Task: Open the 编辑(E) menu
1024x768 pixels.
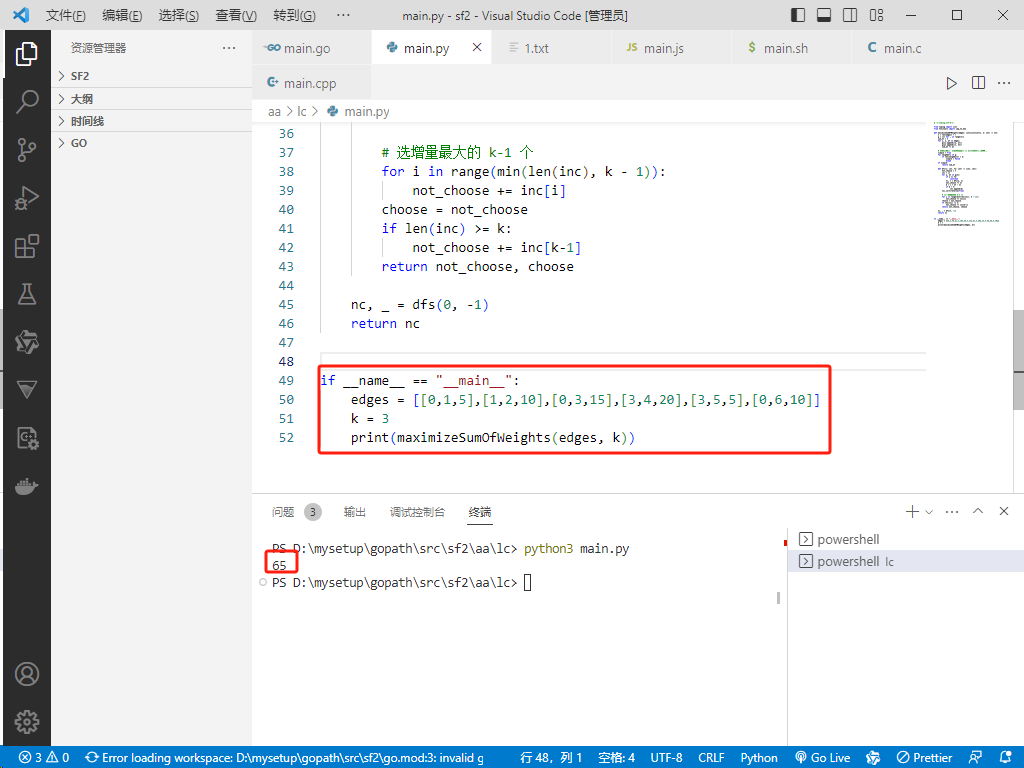Action: coord(122,15)
